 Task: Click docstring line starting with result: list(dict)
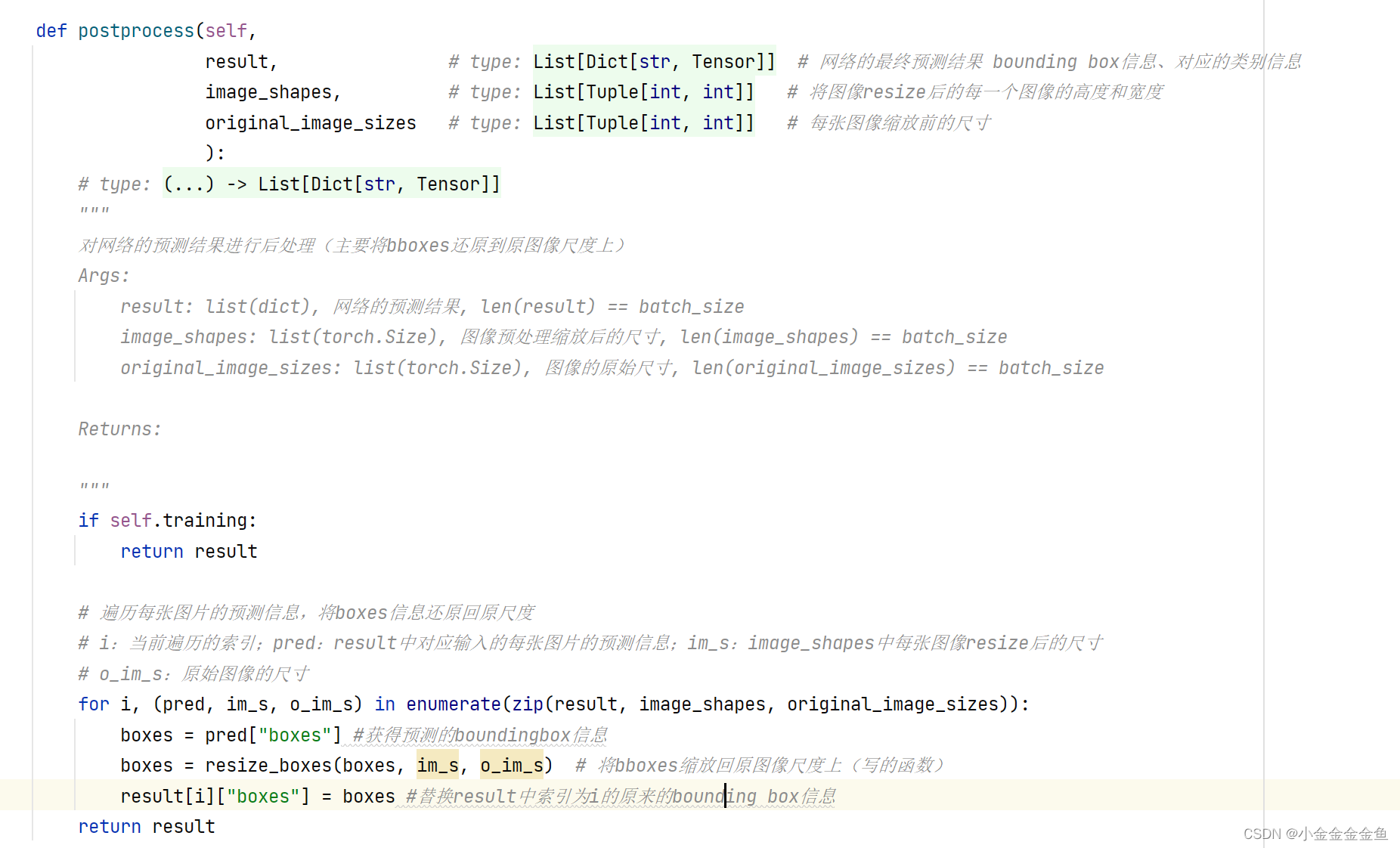tap(432, 307)
